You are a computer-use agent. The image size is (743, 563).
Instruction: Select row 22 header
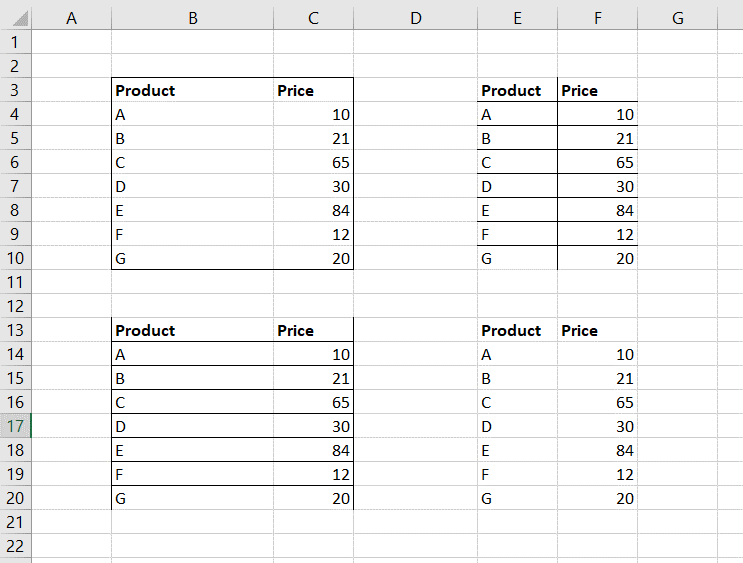pos(16,545)
